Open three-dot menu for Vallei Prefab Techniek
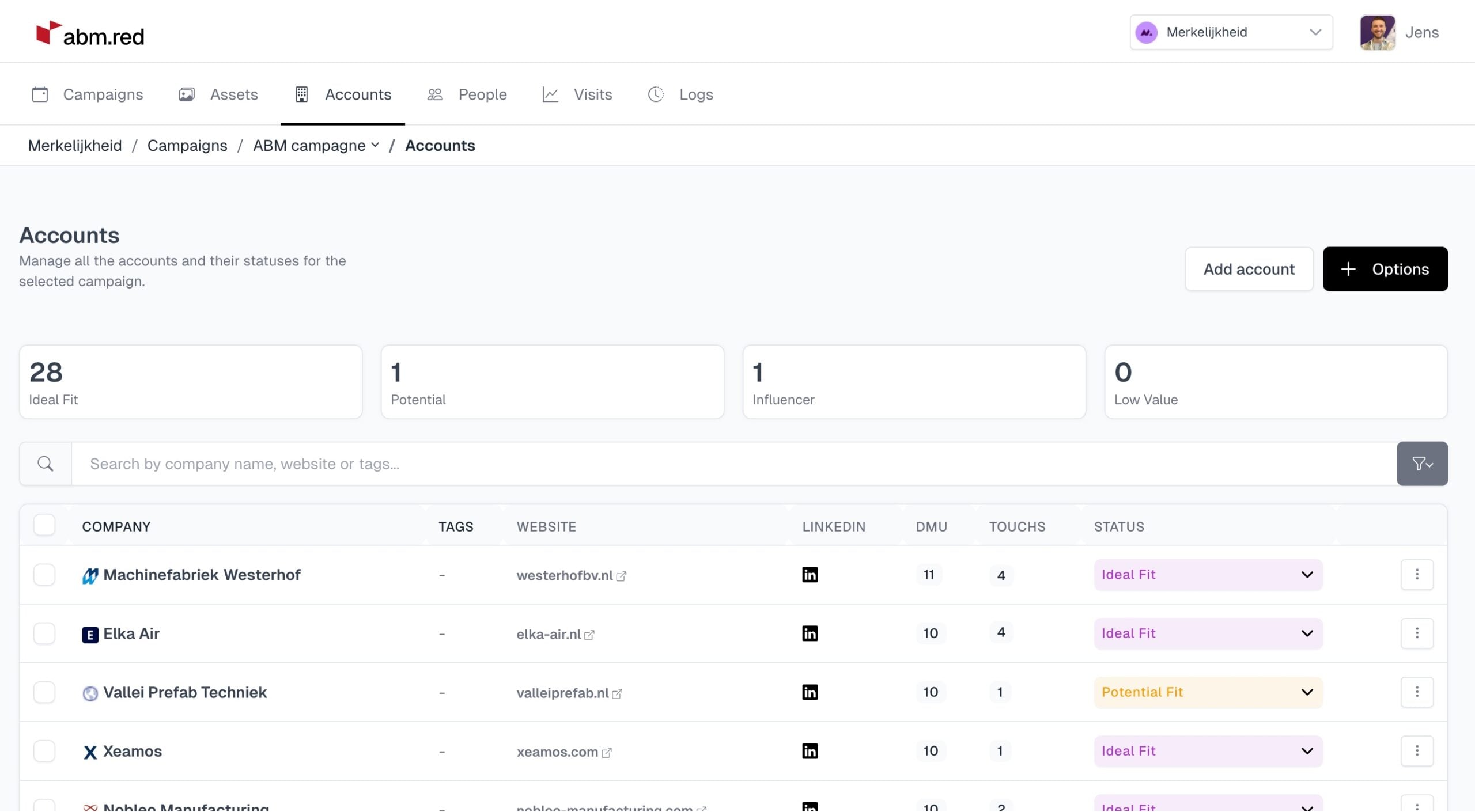The image size is (1475, 812). [x=1416, y=692]
